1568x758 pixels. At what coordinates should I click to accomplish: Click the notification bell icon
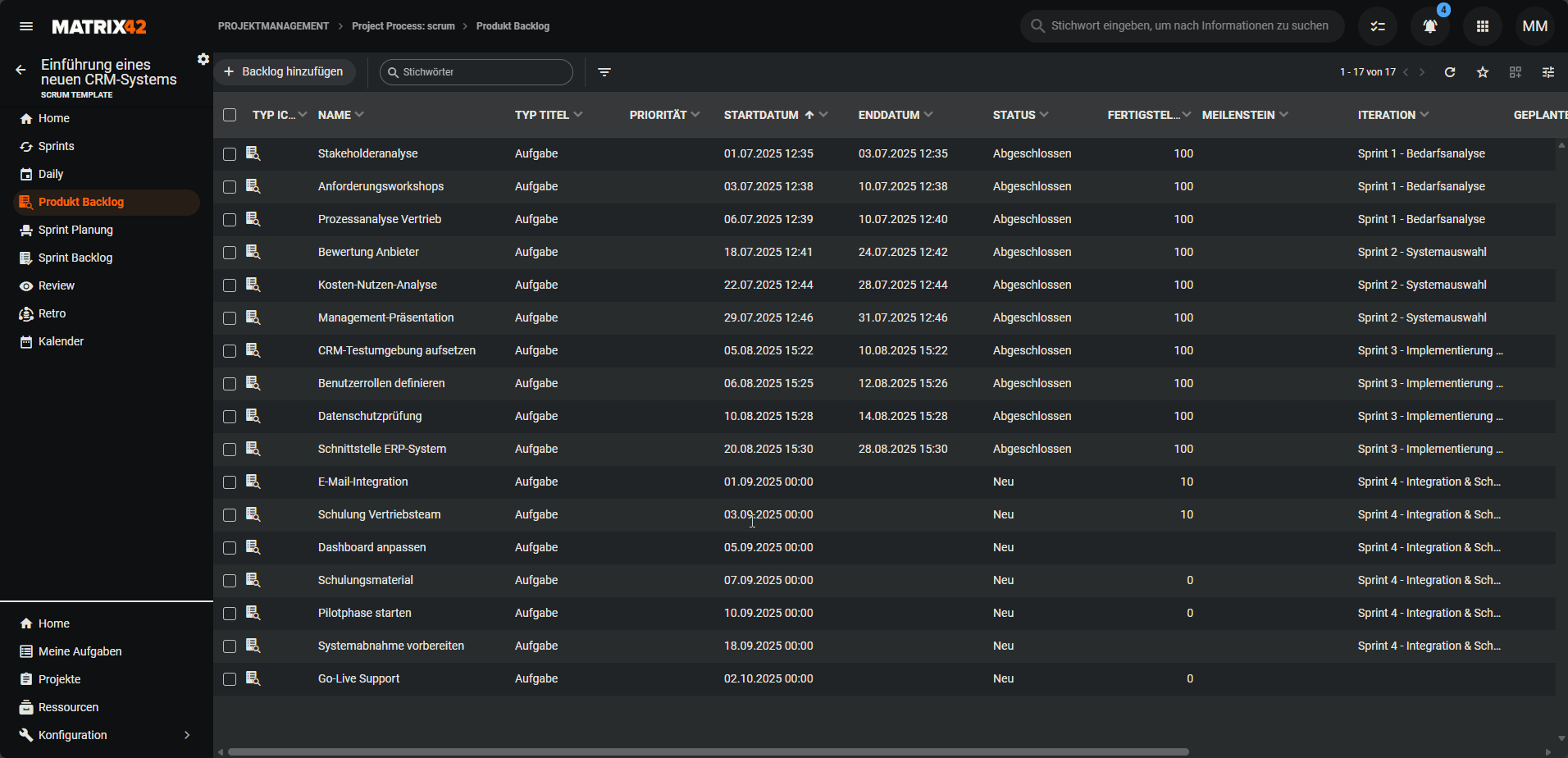(1429, 26)
